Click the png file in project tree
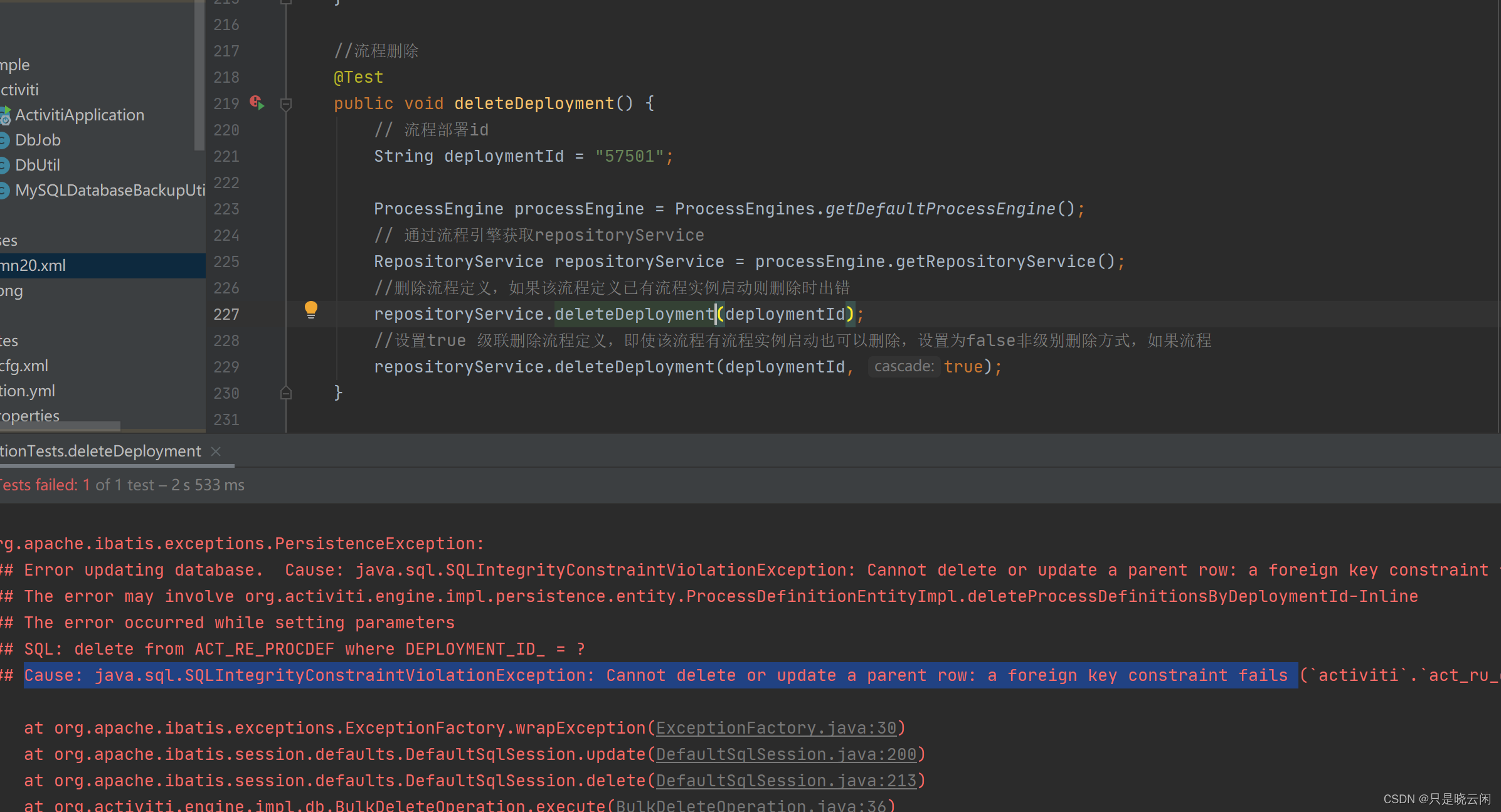This screenshot has width=1501, height=812. 11,291
